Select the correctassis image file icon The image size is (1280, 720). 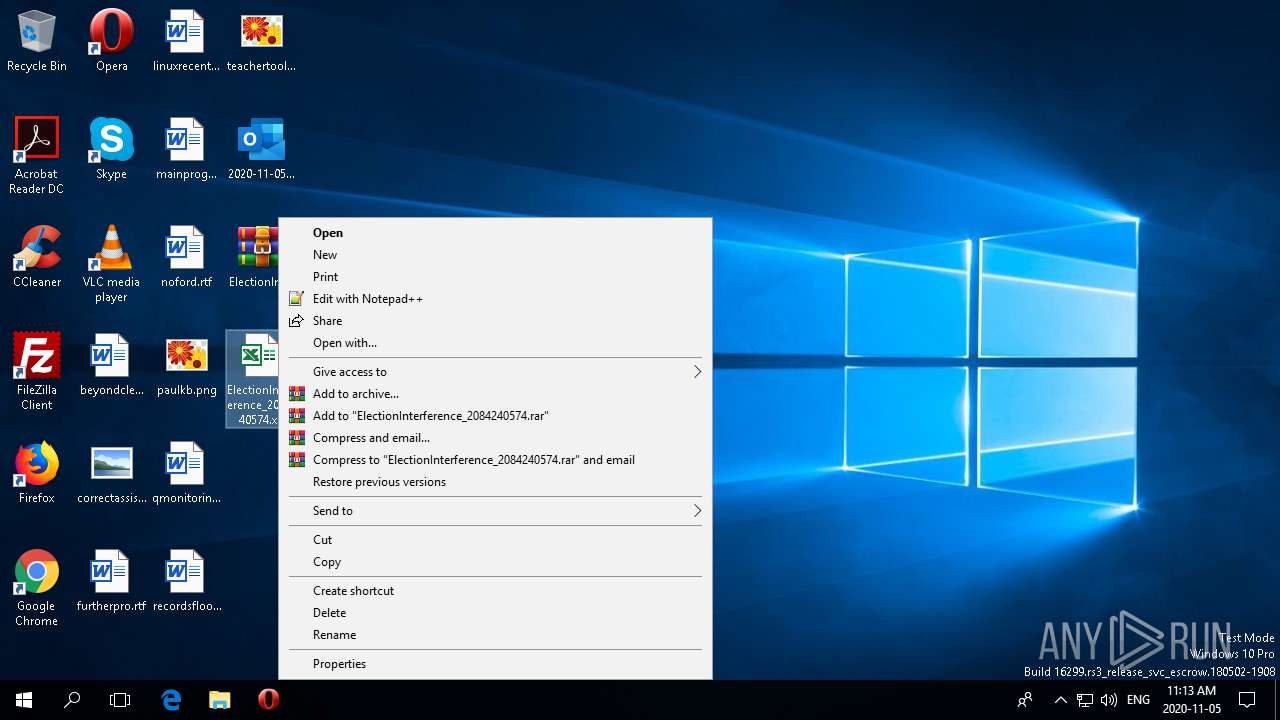pos(111,474)
